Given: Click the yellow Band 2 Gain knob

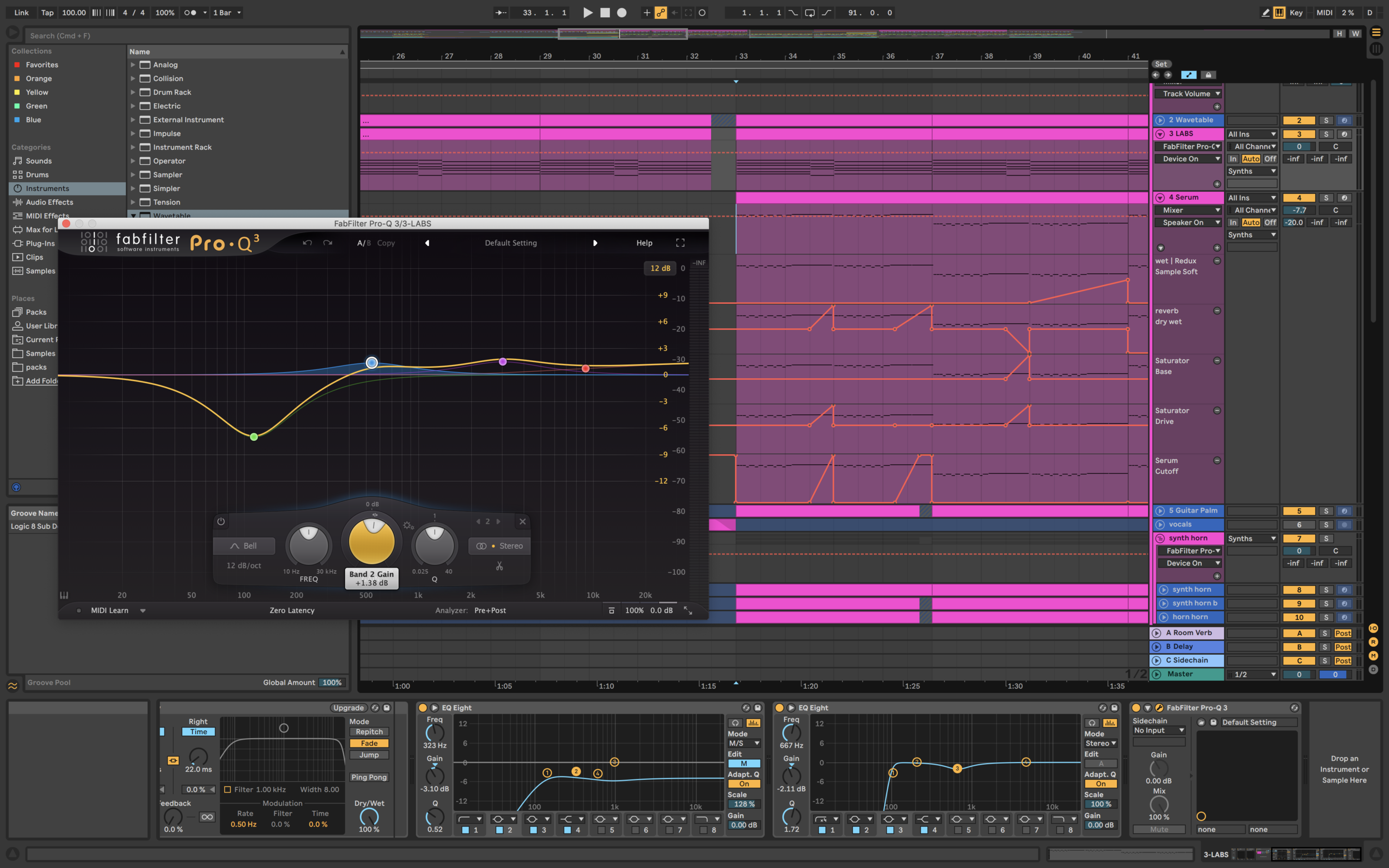Looking at the screenshot, I should click(372, 542).
